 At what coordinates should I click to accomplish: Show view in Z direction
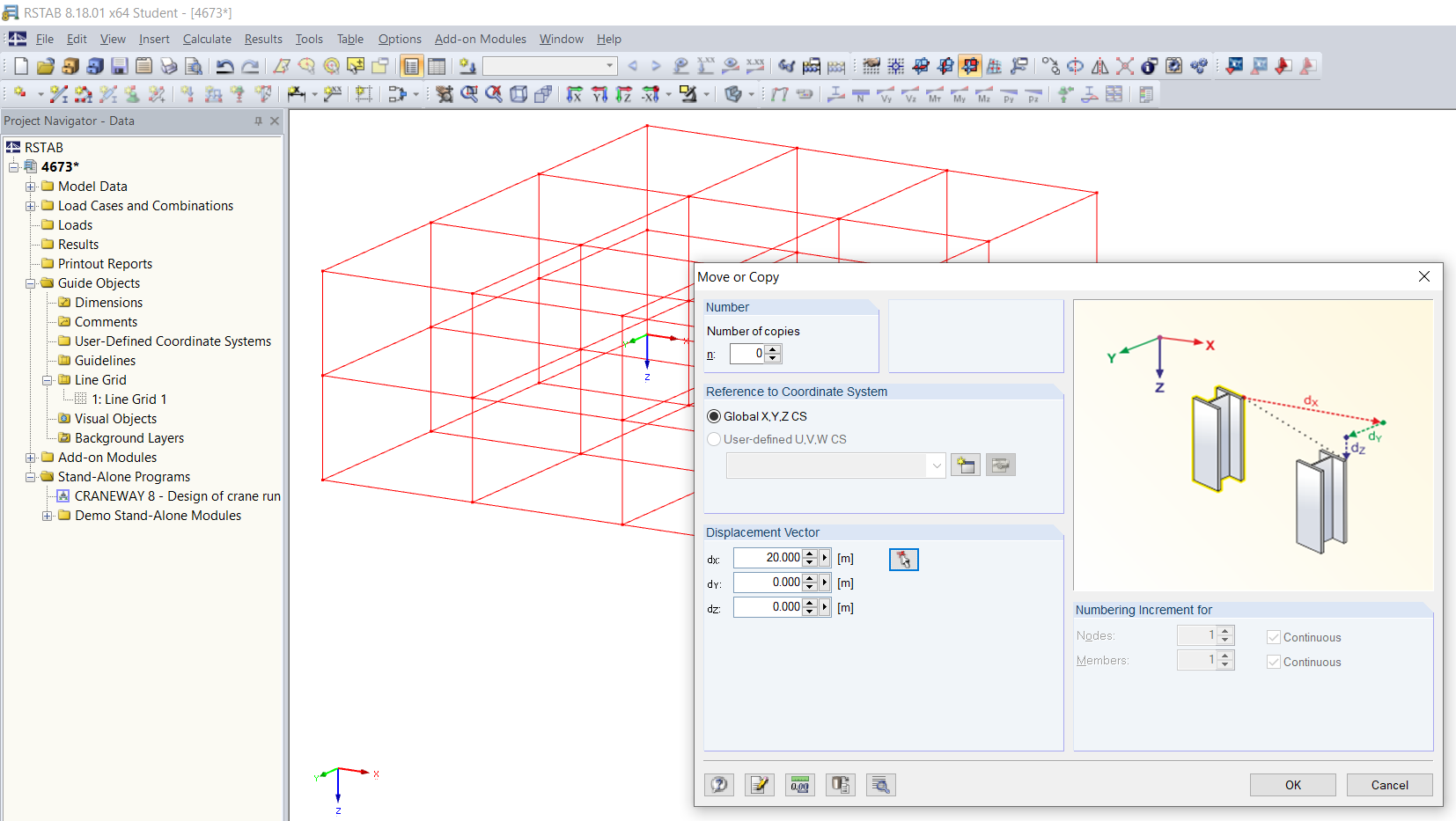(x=624, y=94)
